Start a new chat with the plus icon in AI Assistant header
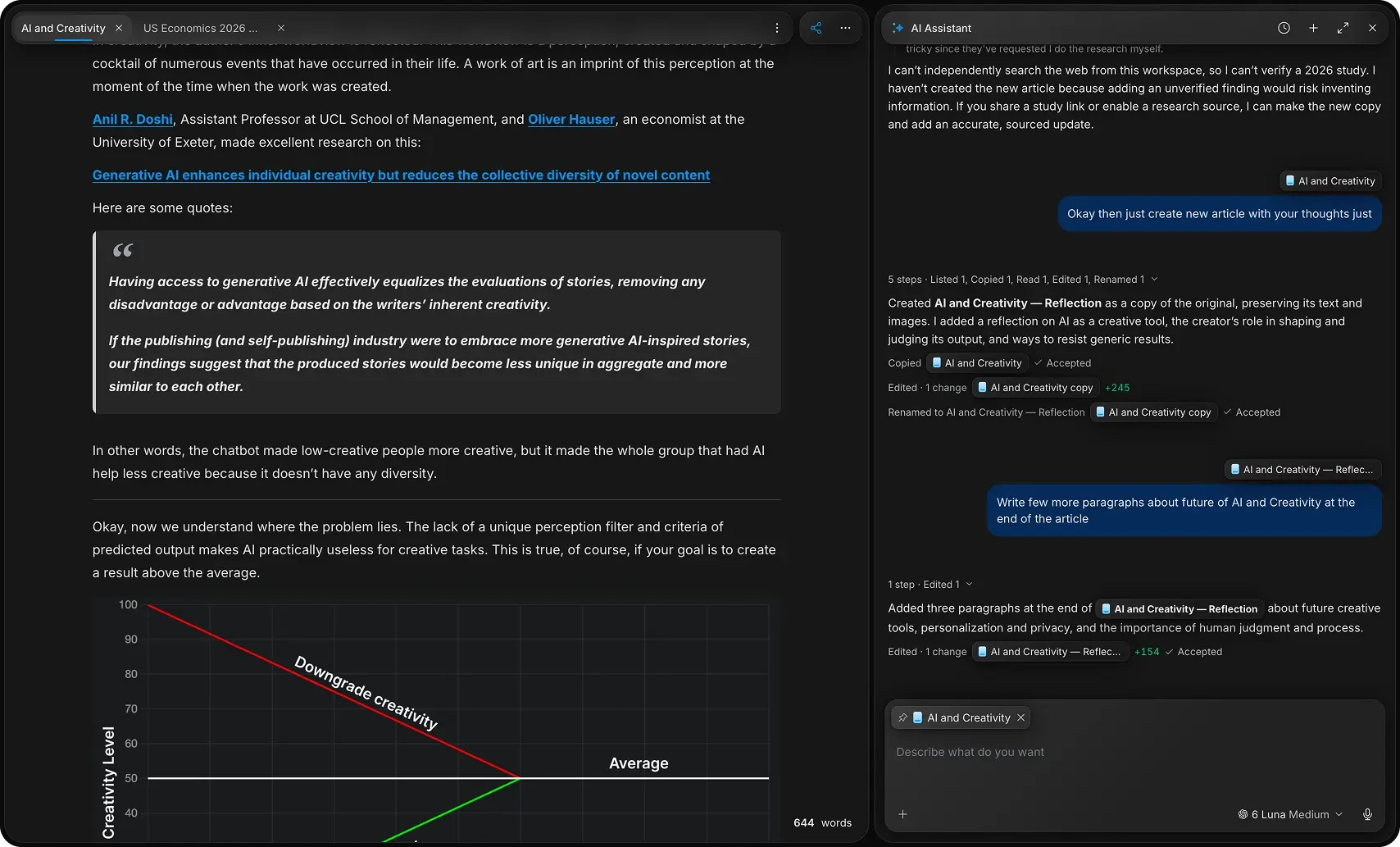 point(1313,28)
